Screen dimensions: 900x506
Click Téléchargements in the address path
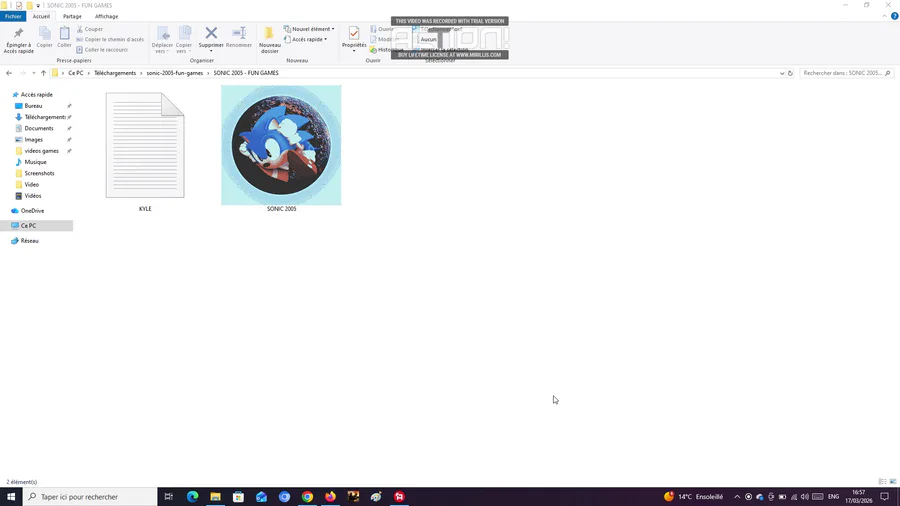(x=115, y=73)
